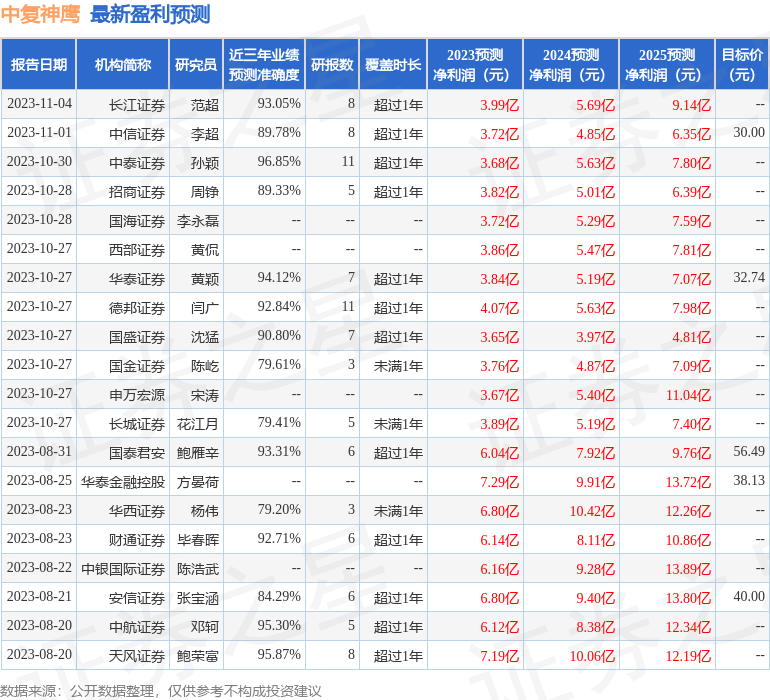Click 近三年业绩预测准确度 column header
Screen dimensions: 770x700
[x=264, y=64]
